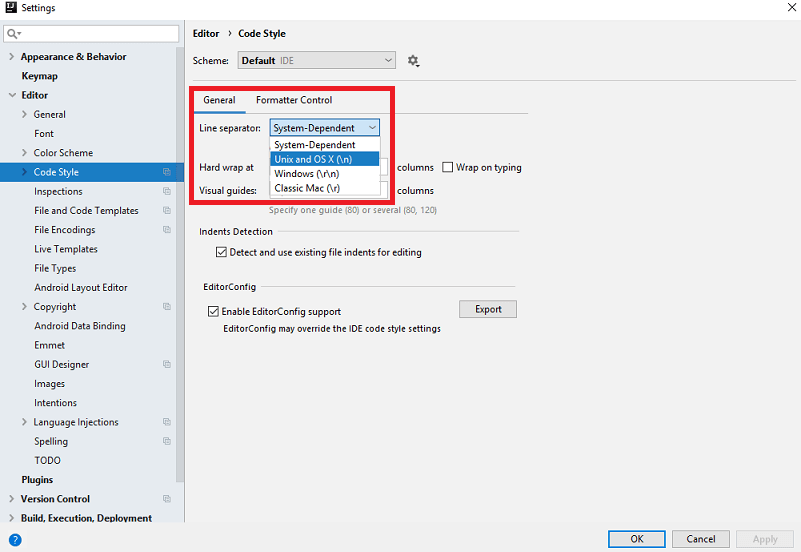Toggle Detect and use existing file indents
The height and width of the screenshot is (552, 801).
[x=222, y=253]
